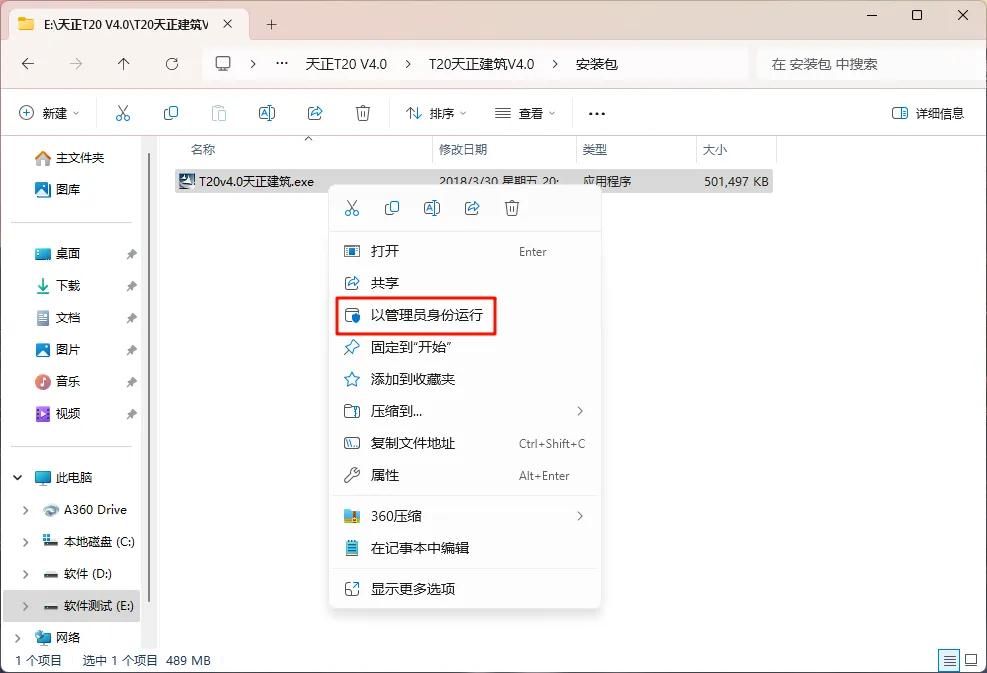
Task: Expand the 软件 (D:) node
Action: (x=25, y=574)
